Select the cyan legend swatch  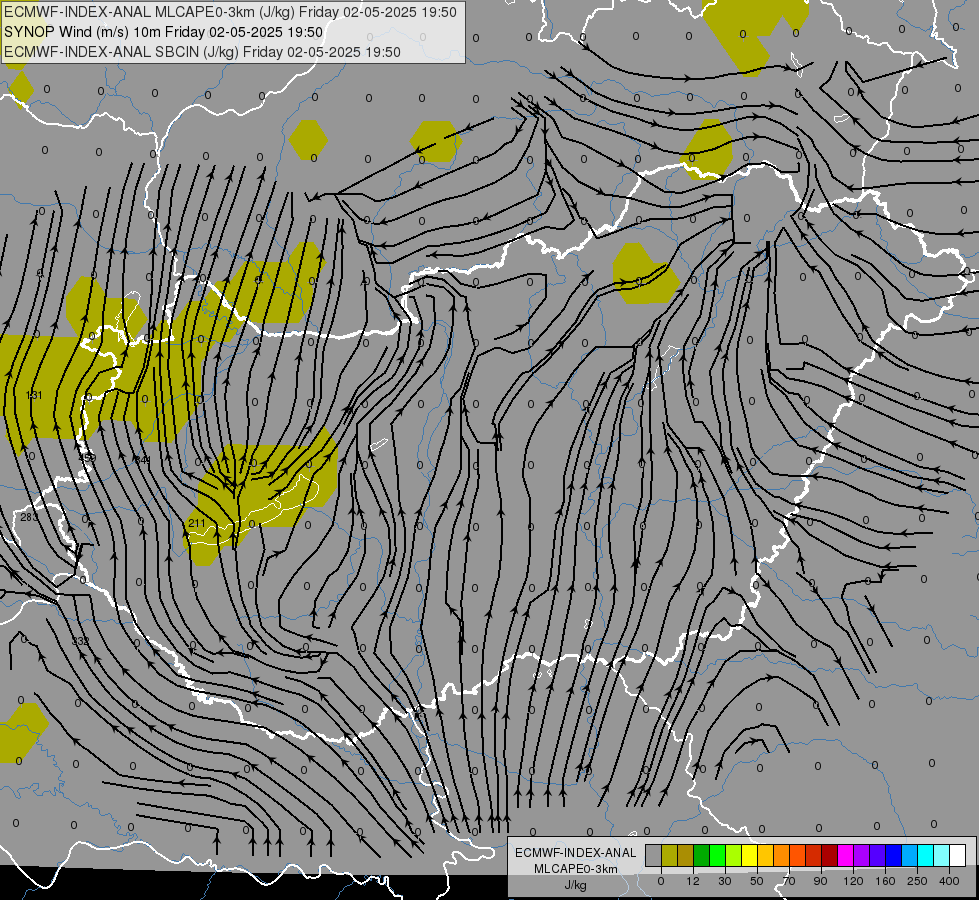pos(927,855)
